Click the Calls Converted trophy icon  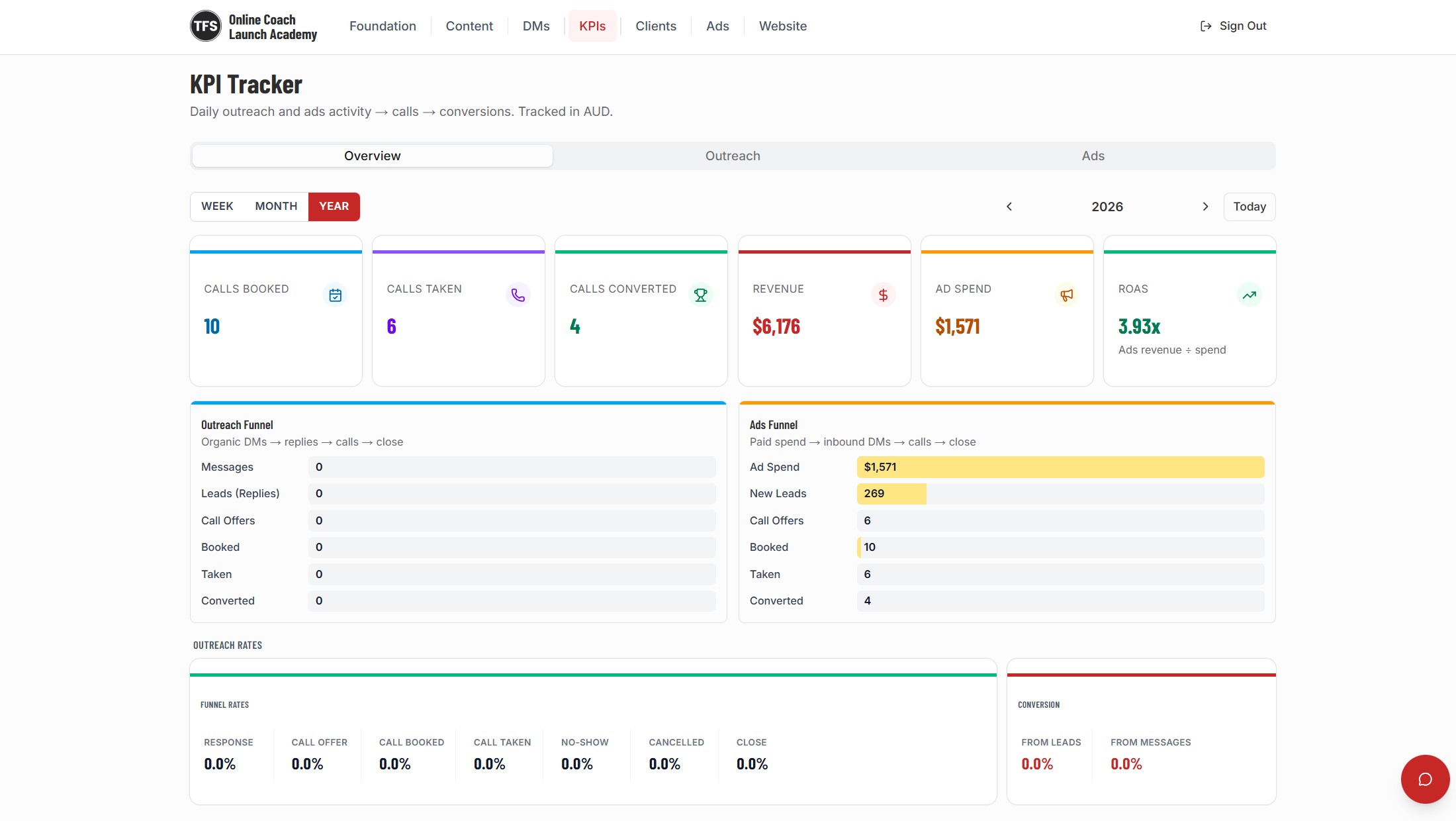click(701, 295)
